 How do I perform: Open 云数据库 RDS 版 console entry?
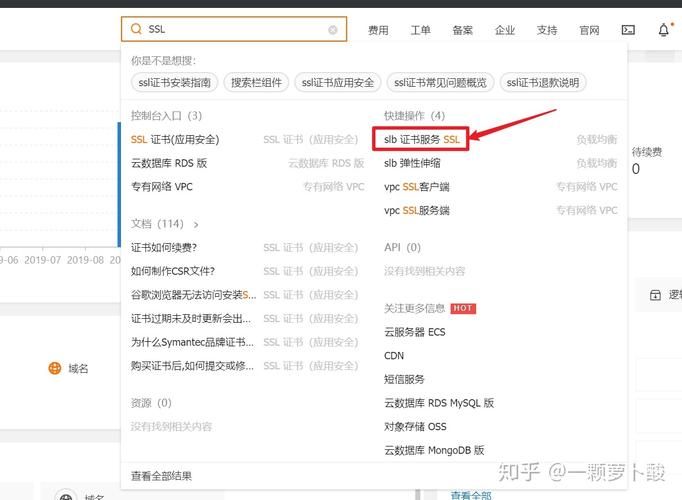(169, 163)
